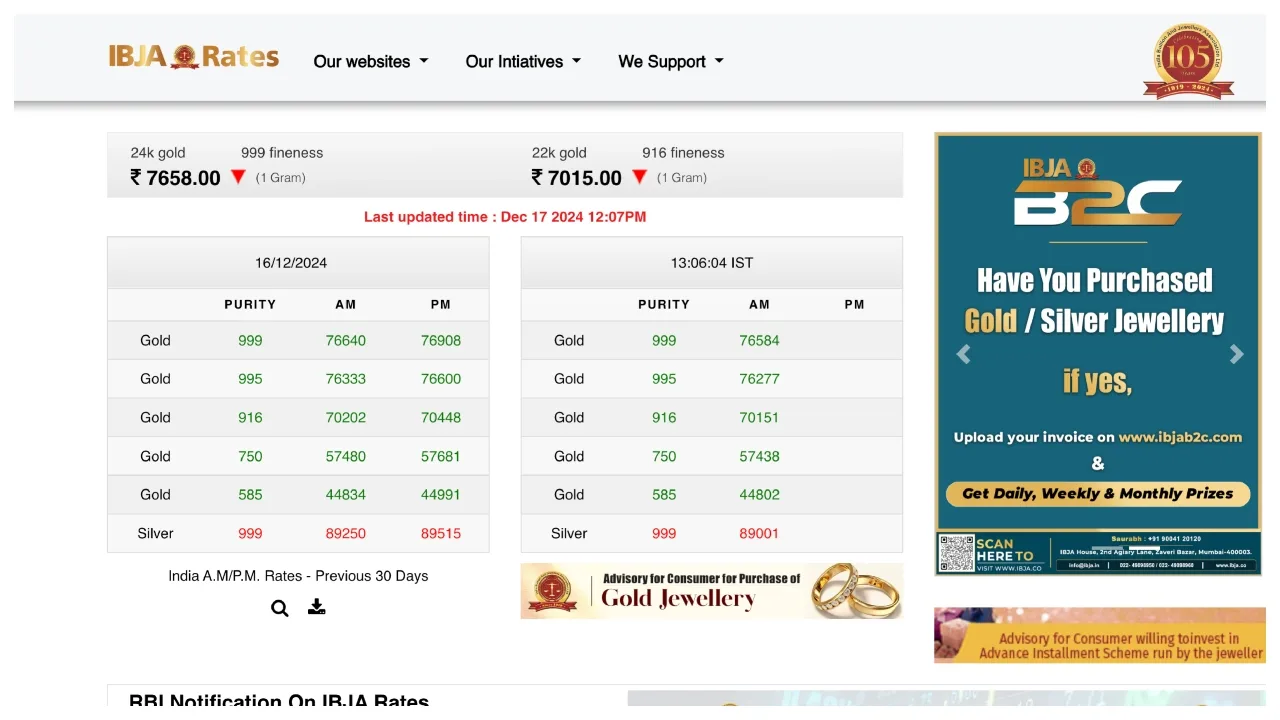This screenshot has height=720, width=1280.
Task: Select PM rate 76908 for Gold 999
Action: click(x=441, y=340)
